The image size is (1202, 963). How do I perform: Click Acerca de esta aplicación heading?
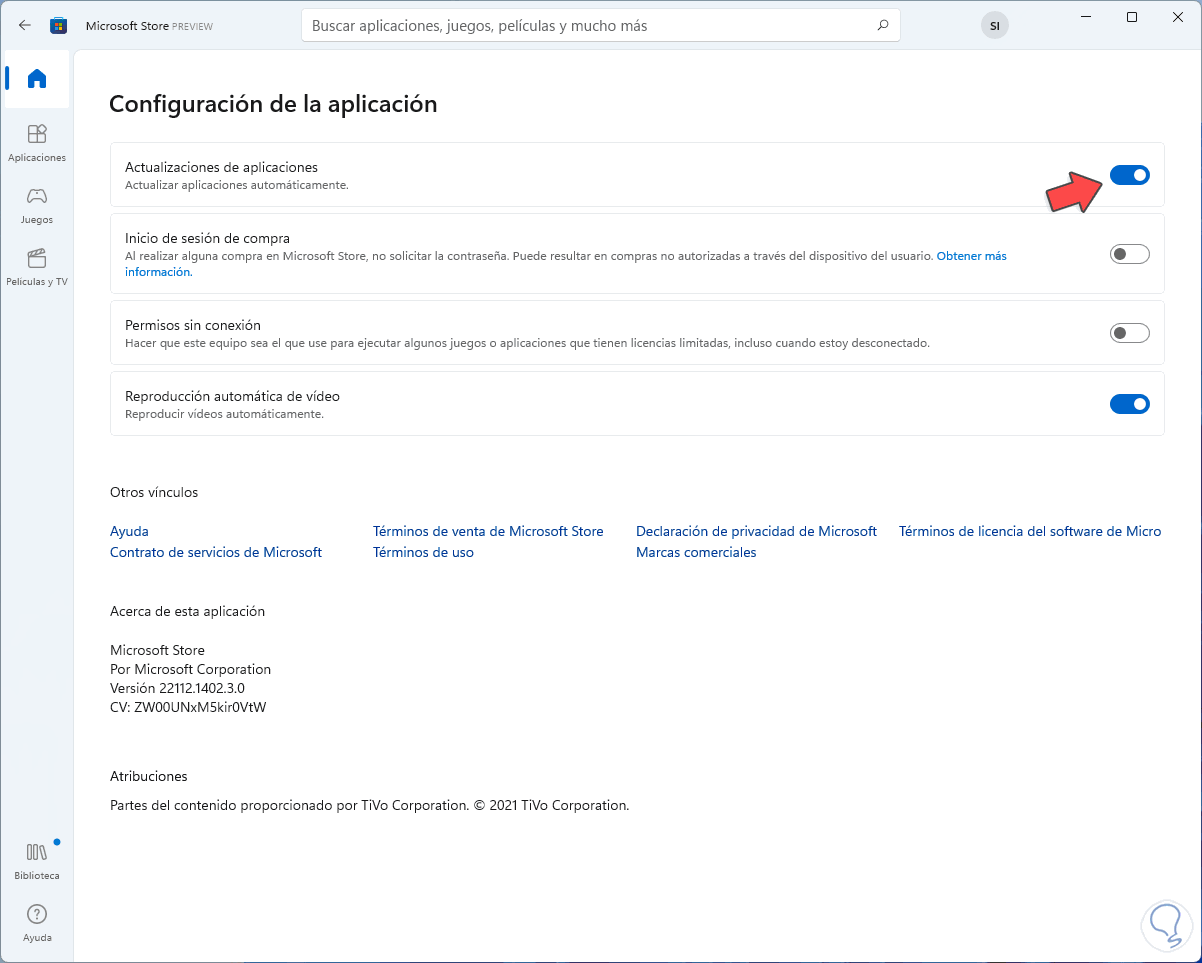point(187,611)
